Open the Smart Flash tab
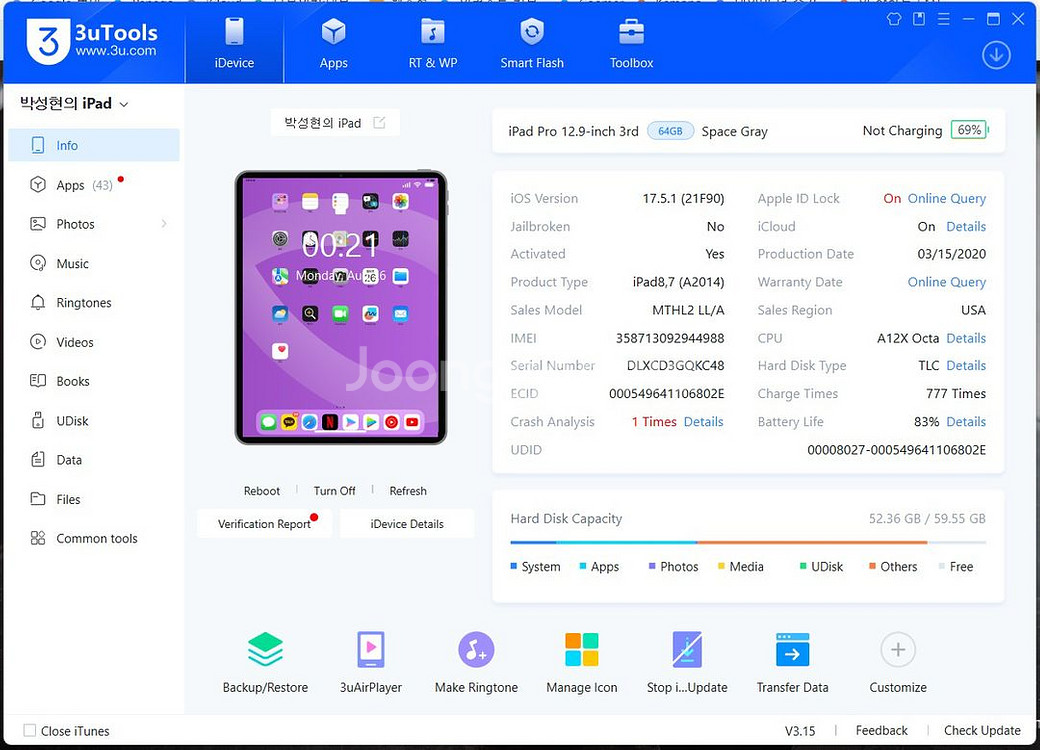The image size is (1040, 750). [x=532, y=45]
